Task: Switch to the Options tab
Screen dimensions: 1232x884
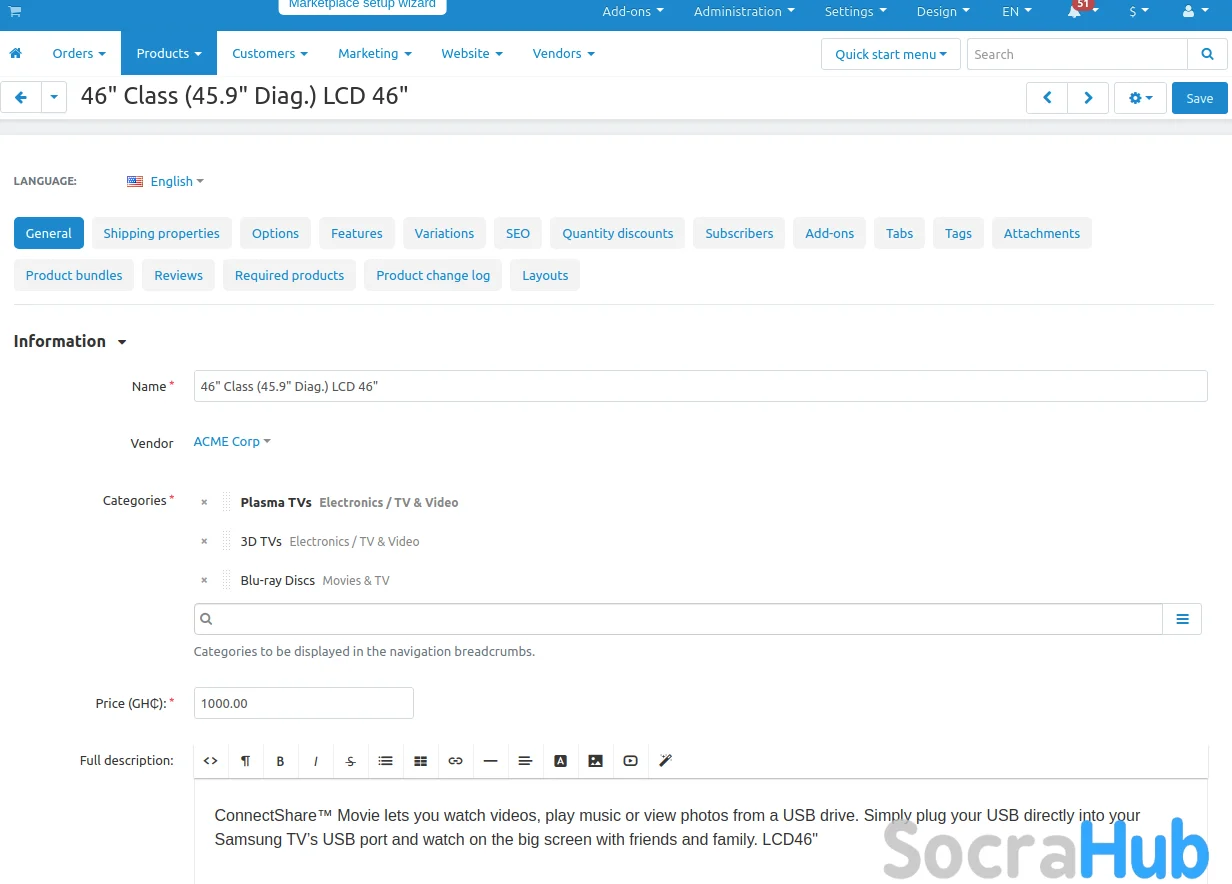Action: (275, 233)
